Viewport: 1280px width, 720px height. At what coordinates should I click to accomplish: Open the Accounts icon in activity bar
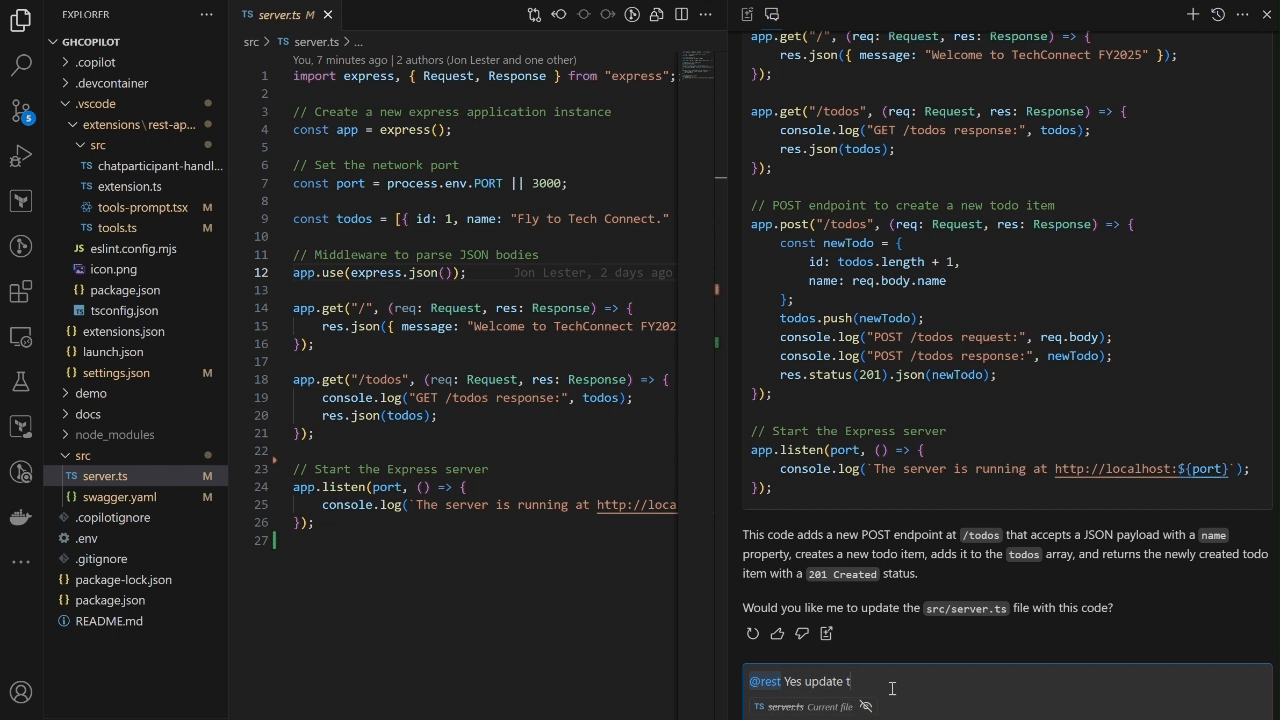click(21, 692)
